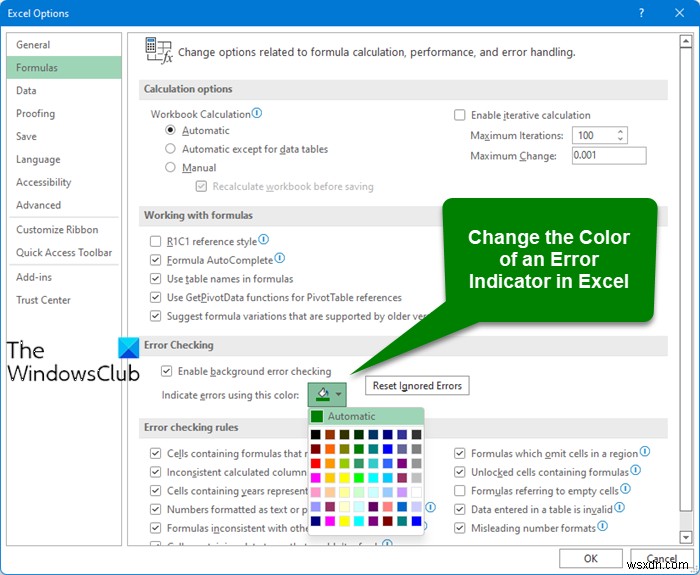Decrease Maximum Iterations with down spinner
Image resolution: width=700 pixels, height=575 pixels.
[x=620, y=139]
